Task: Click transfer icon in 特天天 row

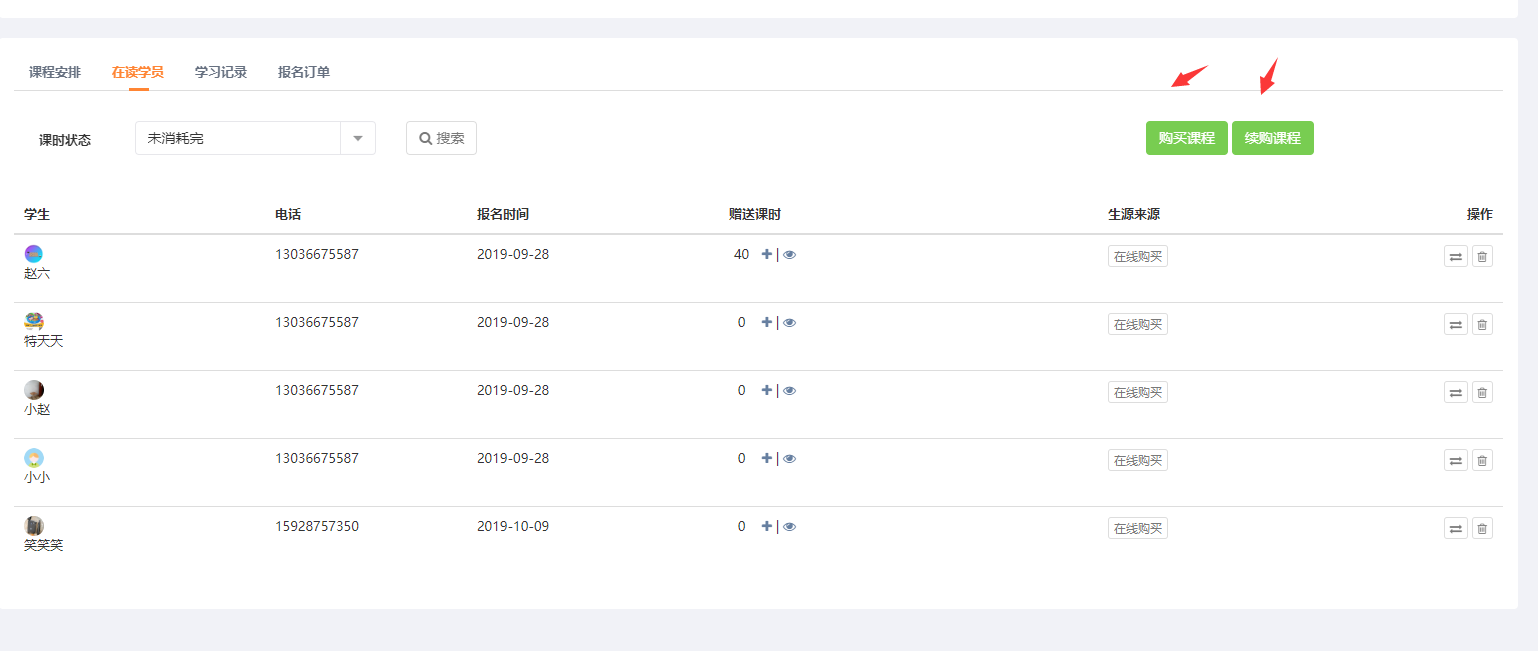Action: click(1456, 325)
